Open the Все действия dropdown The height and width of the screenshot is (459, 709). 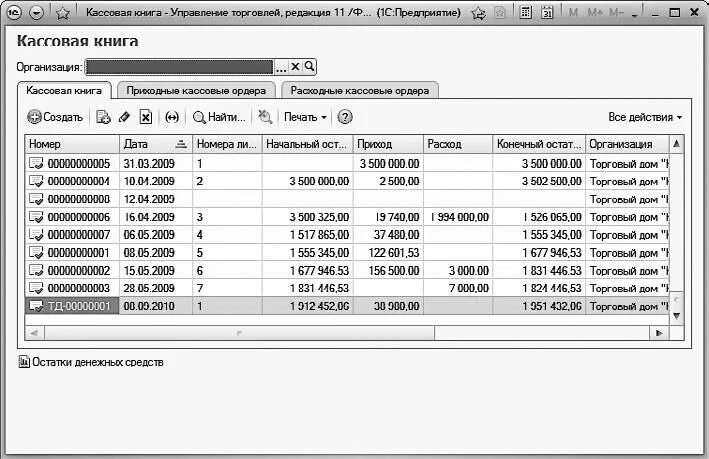(645, 117)
